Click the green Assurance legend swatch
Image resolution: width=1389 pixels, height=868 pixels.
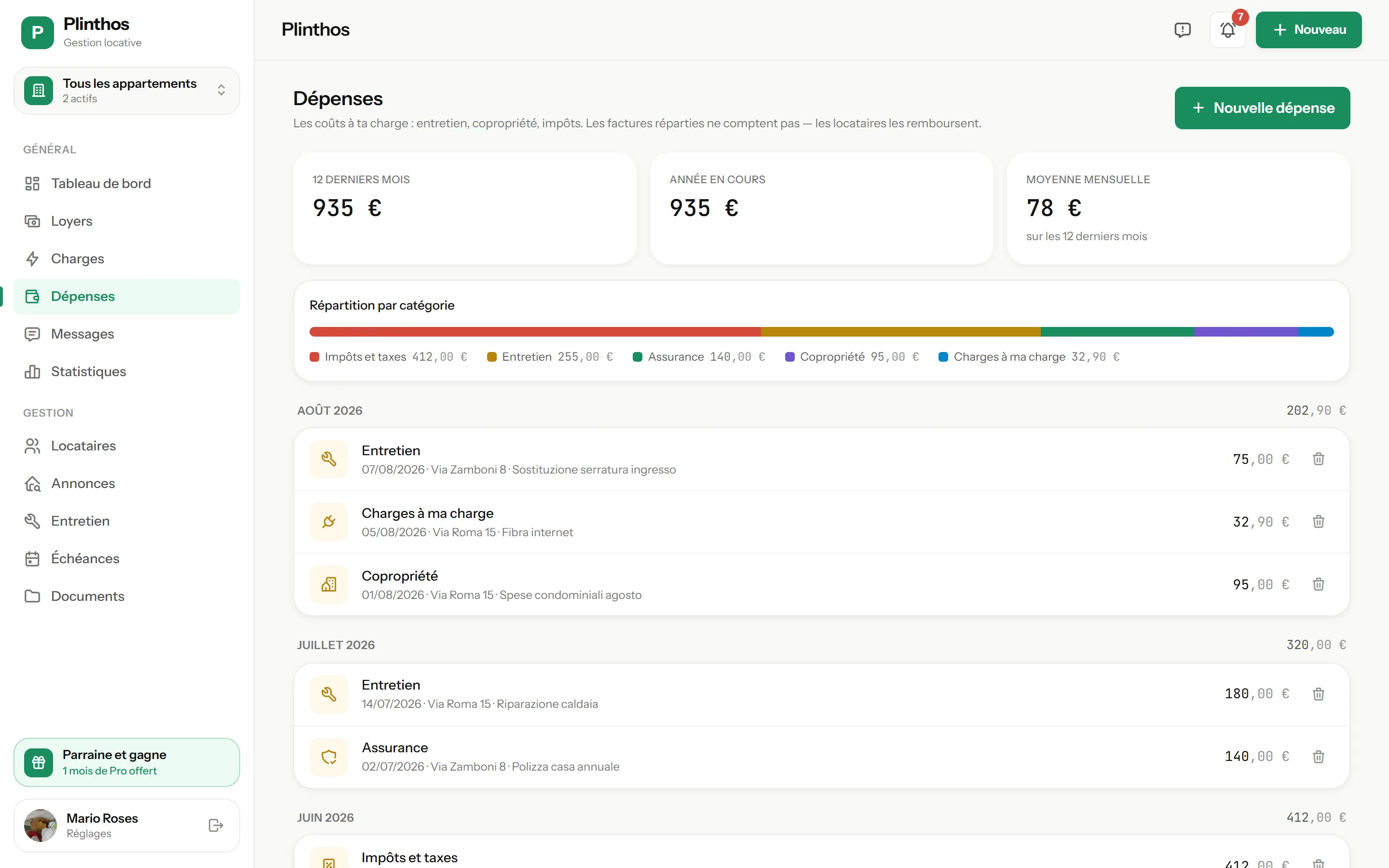point(638,357)
